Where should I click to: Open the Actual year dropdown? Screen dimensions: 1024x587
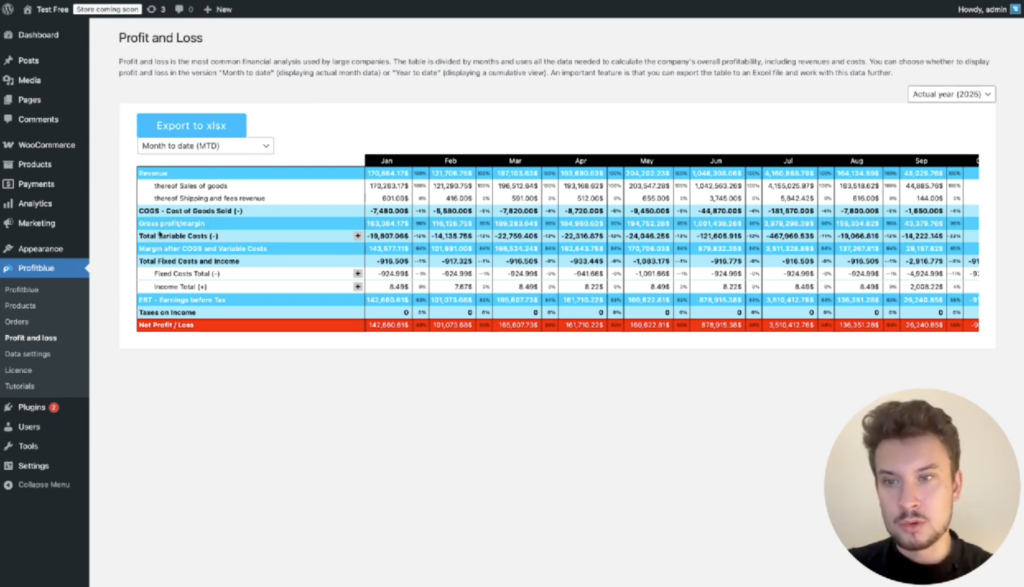(951, 94)
